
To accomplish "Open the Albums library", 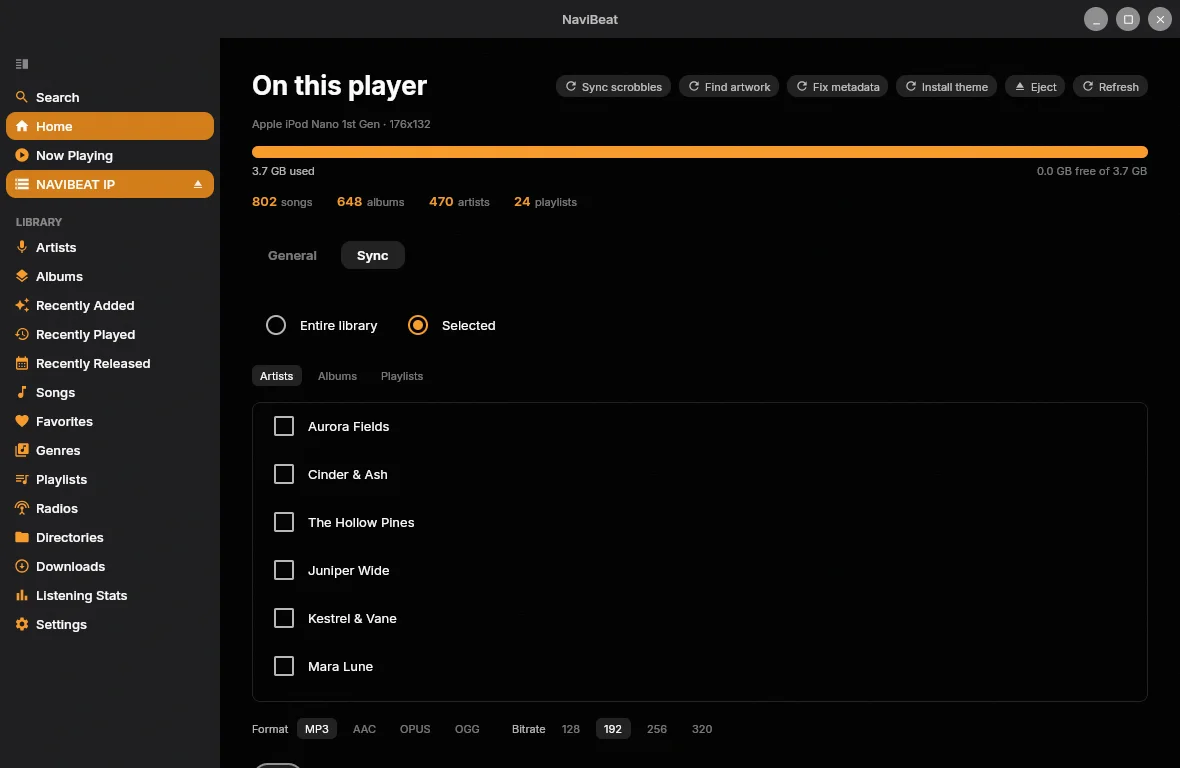I will [110, 276].
